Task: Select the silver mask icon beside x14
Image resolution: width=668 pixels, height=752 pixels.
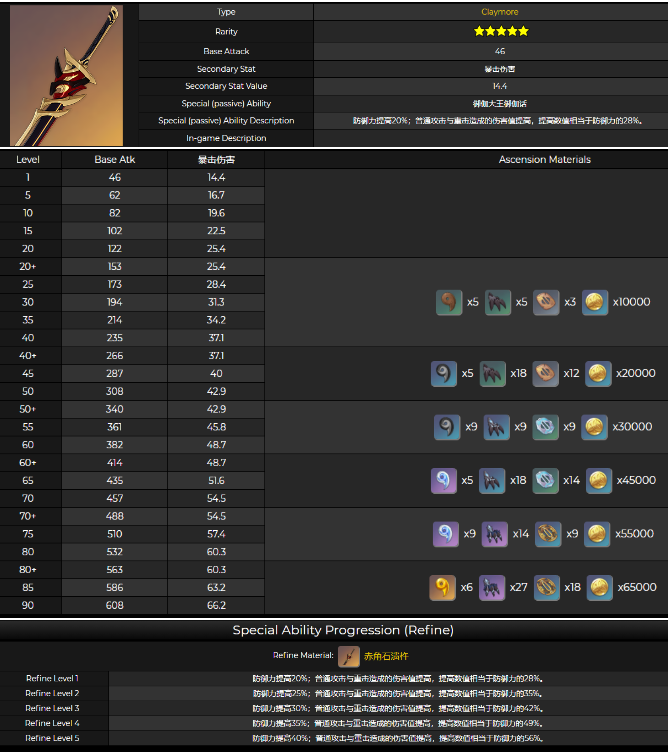Action: [x=546, y=480]
